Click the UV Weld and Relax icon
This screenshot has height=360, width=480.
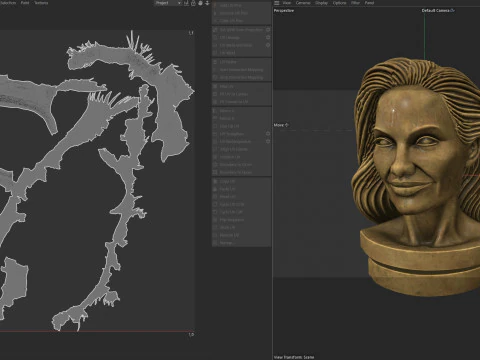[x=215, y=45]
